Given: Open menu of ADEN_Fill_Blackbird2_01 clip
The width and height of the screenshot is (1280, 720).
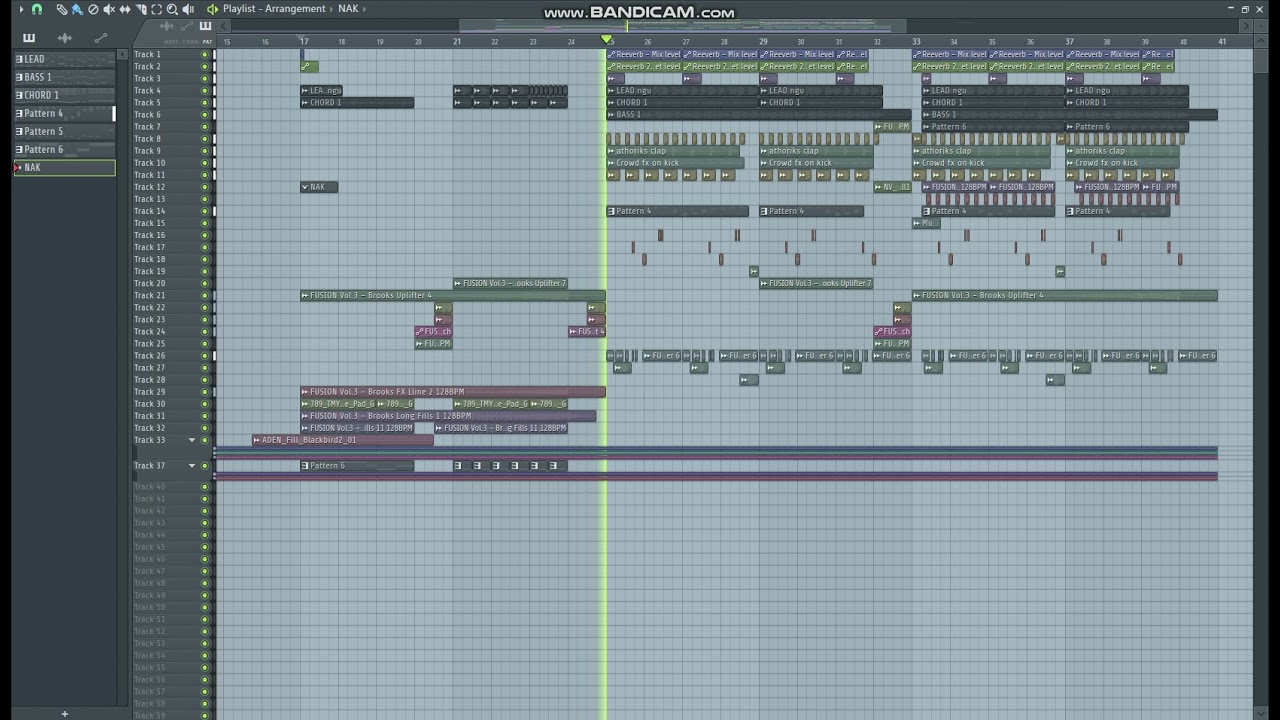Looking at the screenshot, I should point(257,440).
